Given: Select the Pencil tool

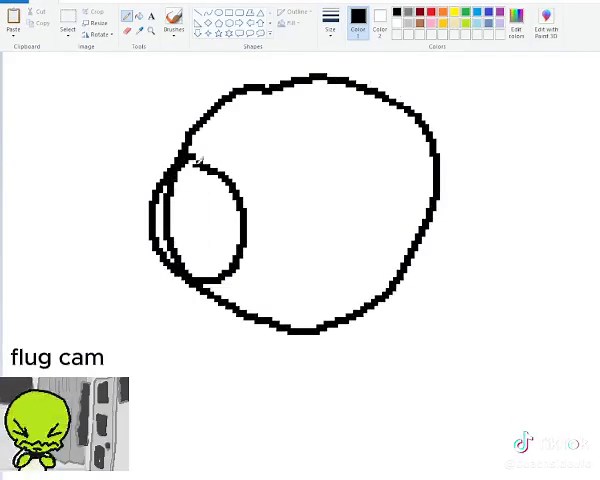Looking at the screenshot, I should 127,16.
